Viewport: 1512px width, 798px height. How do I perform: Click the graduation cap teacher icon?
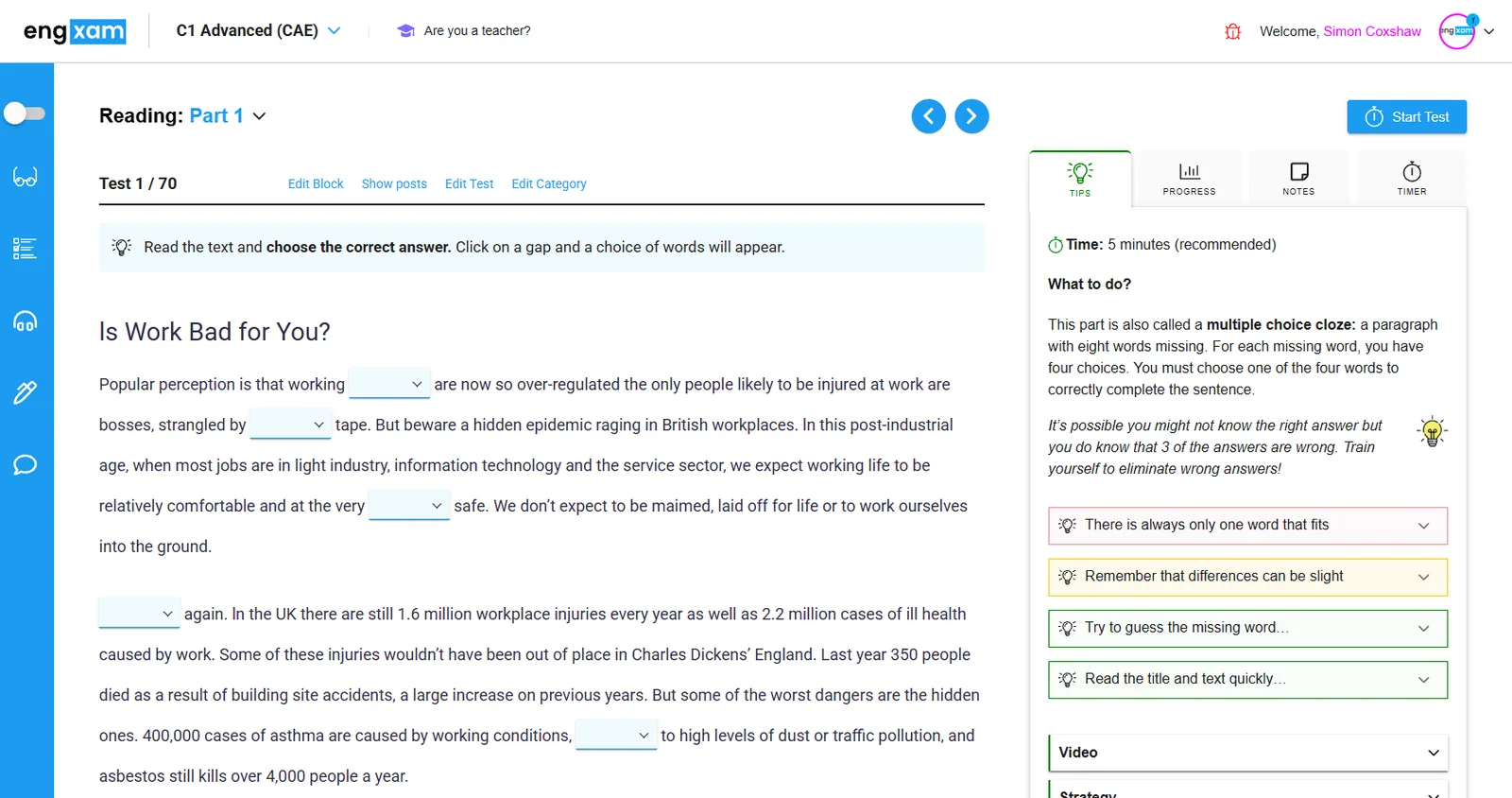(406, 31)
